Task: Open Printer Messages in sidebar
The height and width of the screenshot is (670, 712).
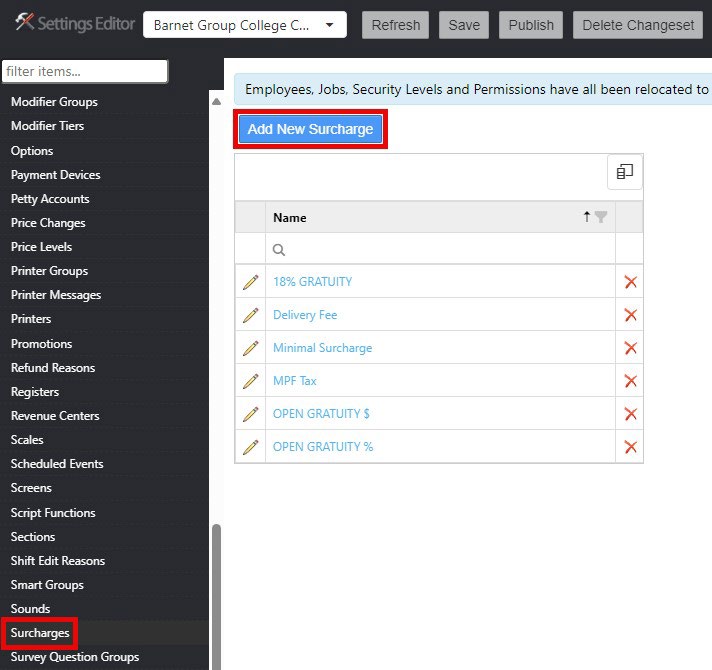Action: coord(56,295)
